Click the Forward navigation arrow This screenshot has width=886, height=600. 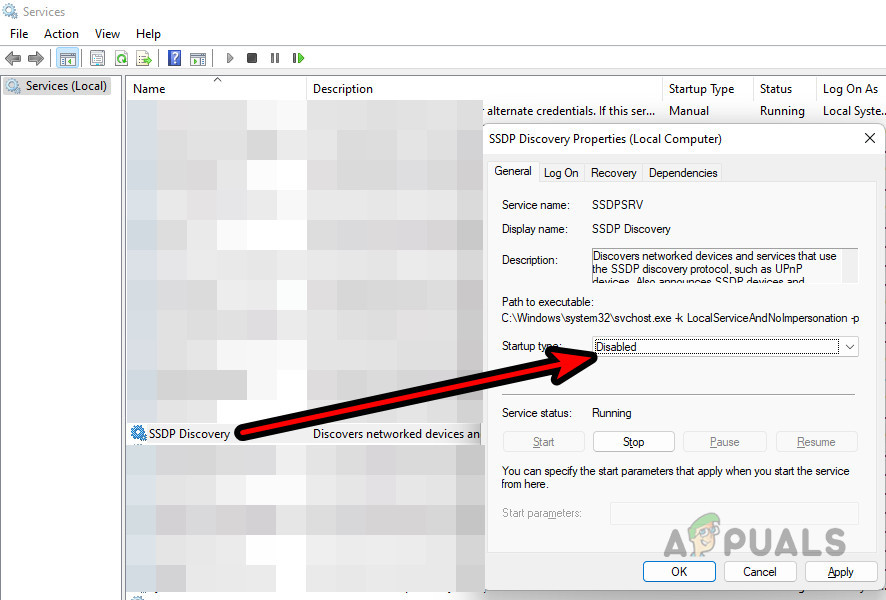click(x=37, y=57)
